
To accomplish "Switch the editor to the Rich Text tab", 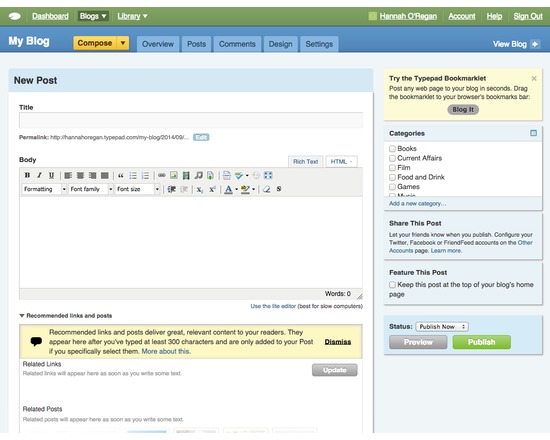I will point(306,162).
